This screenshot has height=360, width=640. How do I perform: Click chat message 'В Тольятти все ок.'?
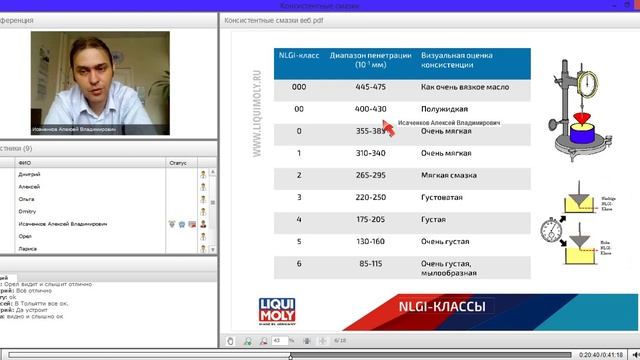tap(41, 304)
